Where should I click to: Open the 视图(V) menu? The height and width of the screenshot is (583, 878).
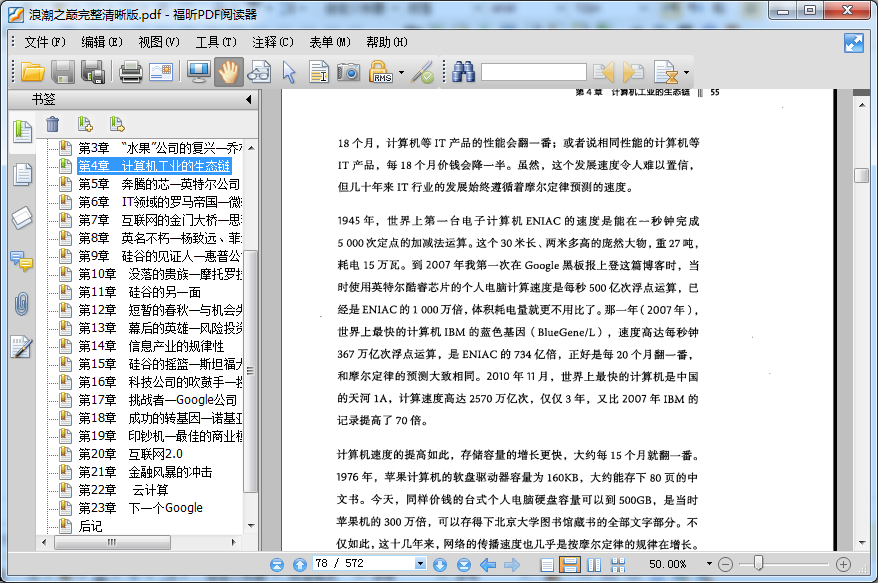(x=159, y=42)
